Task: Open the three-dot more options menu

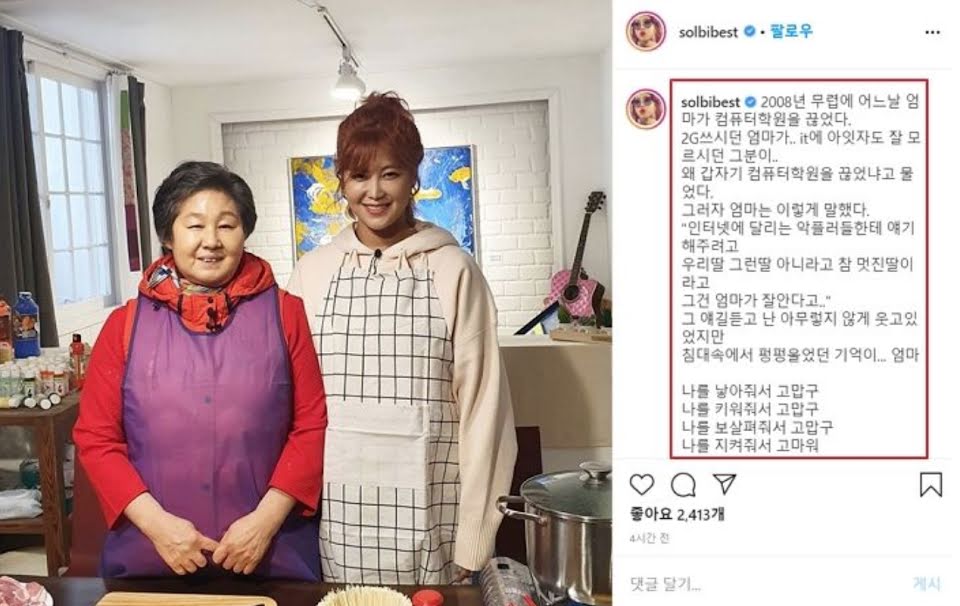Action: pos(932,32)
